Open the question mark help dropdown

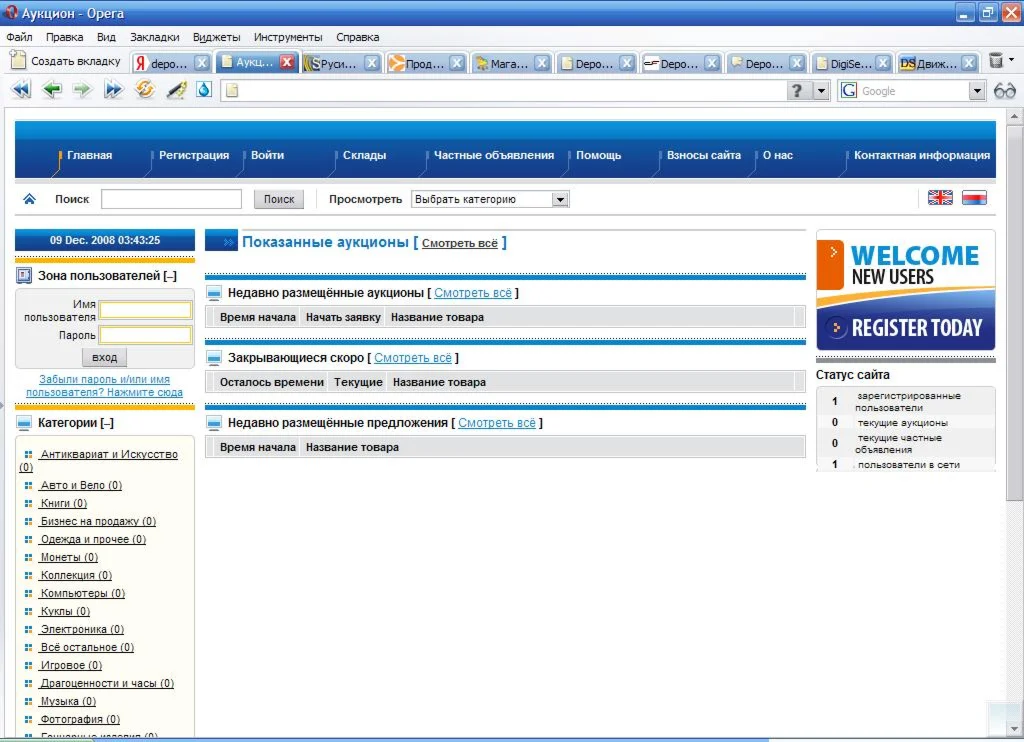tap(820, 91)
